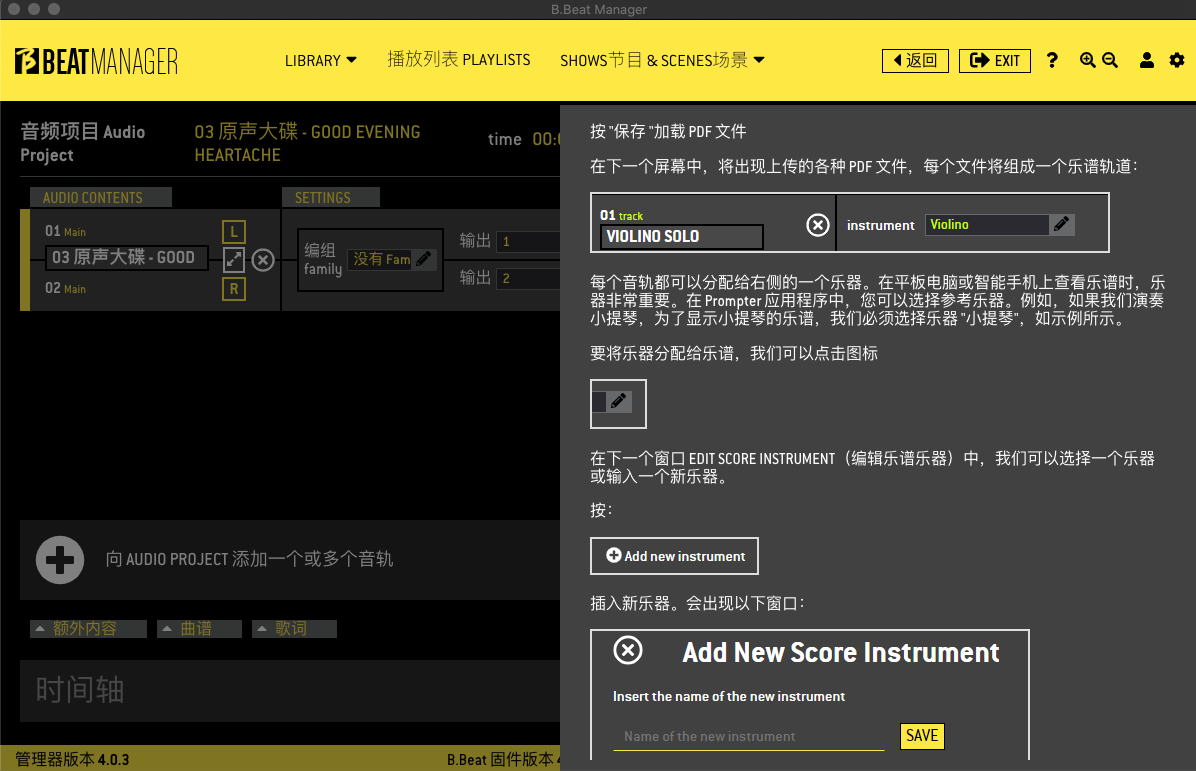Open the 播放列表 PLAYLISTS menu
Image resolution: width=1196 pixels, height=771 pixels.
point(458,59)
